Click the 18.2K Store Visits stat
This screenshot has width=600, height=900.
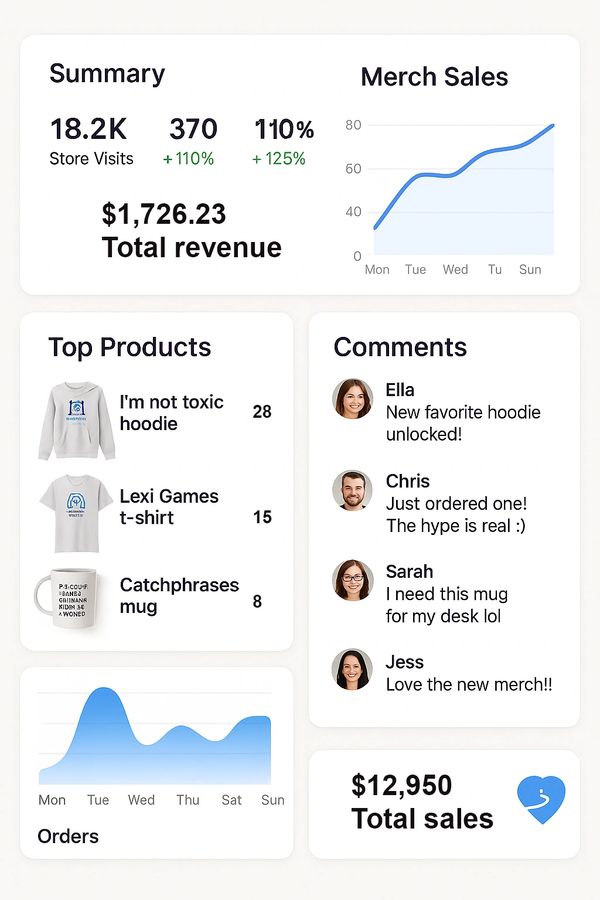click(89, 141)
